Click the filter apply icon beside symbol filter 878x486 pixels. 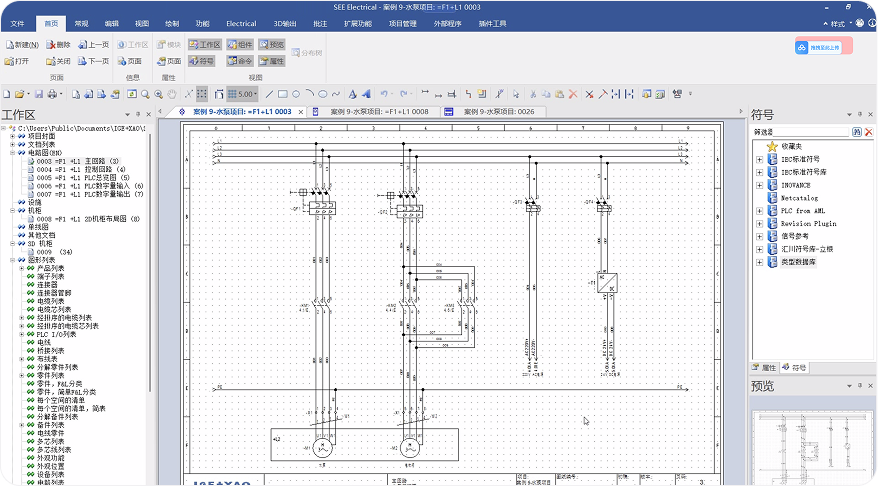pyautogui.click(x=857, y=132)
